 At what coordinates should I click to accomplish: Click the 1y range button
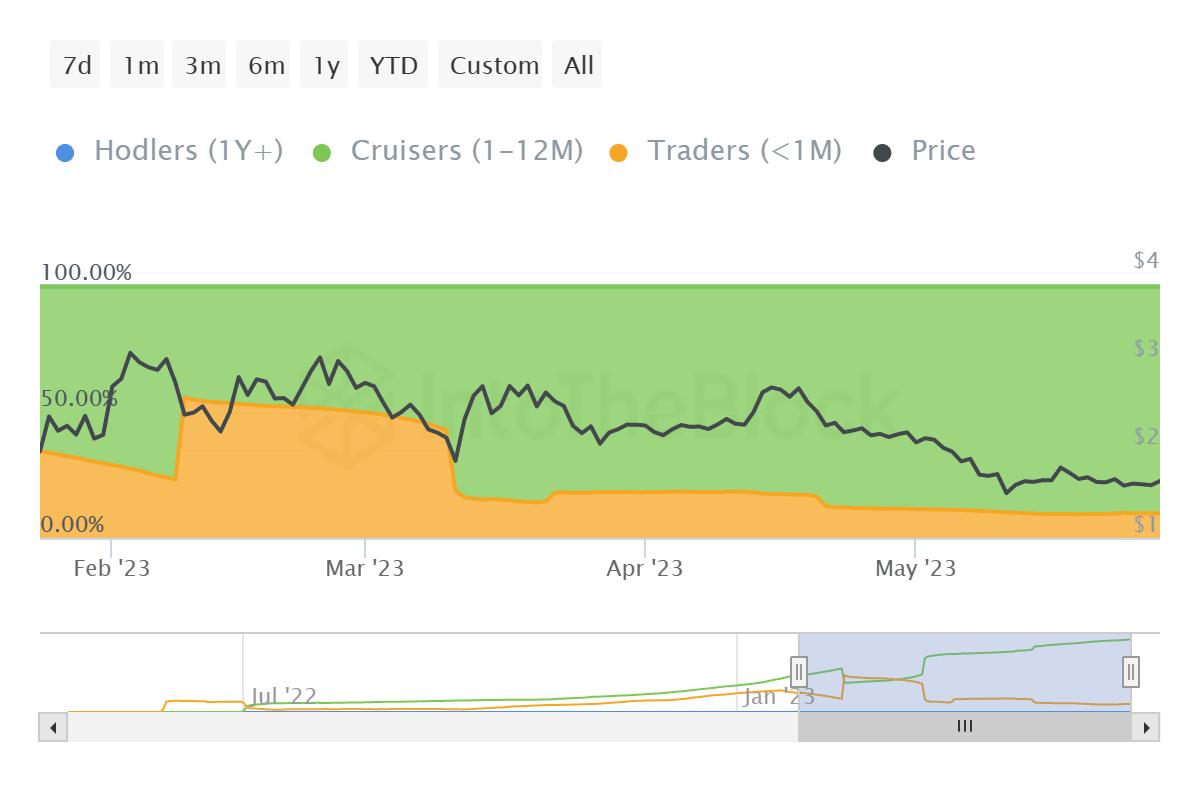coord(326,66)
